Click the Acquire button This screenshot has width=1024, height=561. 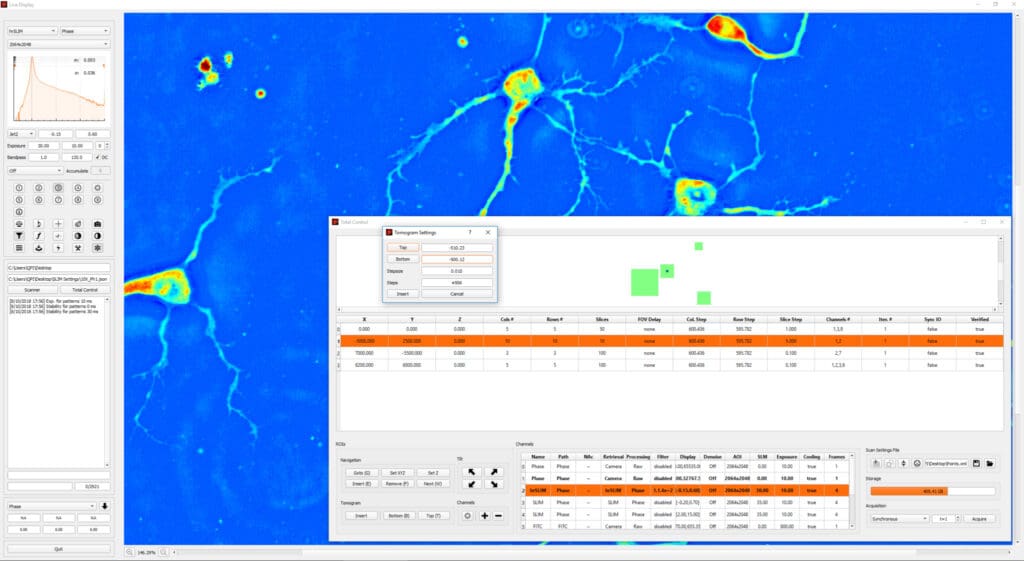[x=978, y=519]
